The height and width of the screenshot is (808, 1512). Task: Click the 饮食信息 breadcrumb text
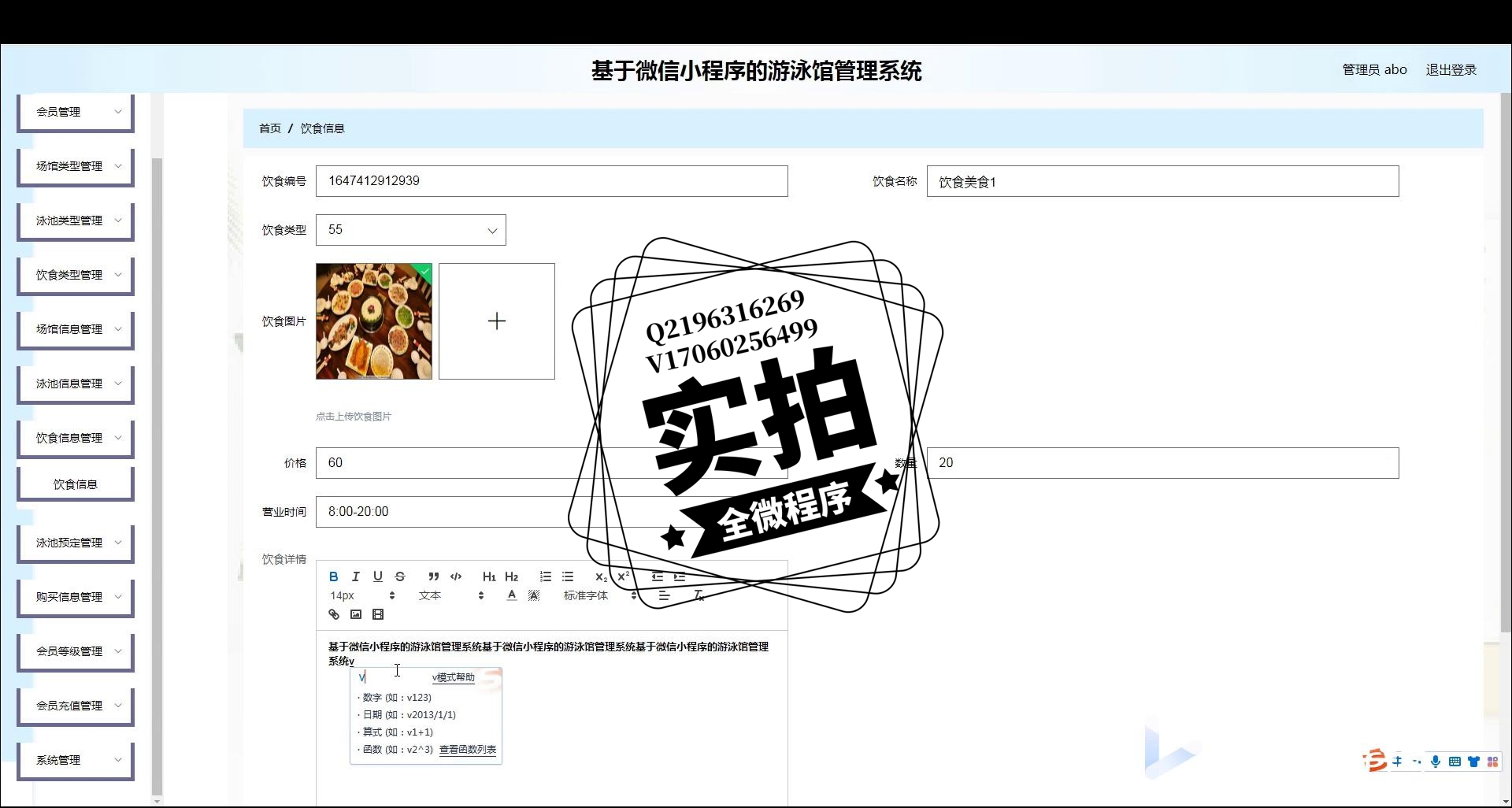point(322,128)
